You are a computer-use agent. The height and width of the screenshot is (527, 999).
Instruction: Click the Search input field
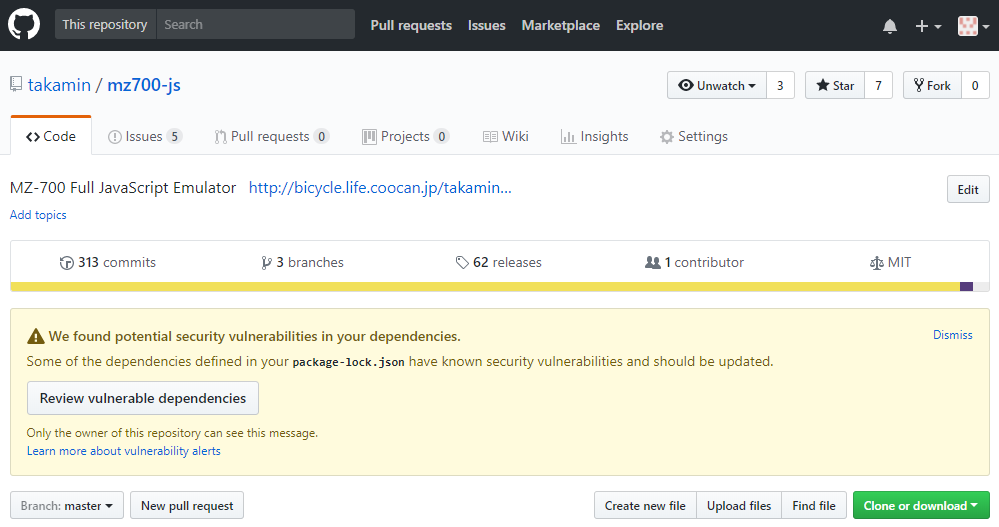click(x=255, y=24)
